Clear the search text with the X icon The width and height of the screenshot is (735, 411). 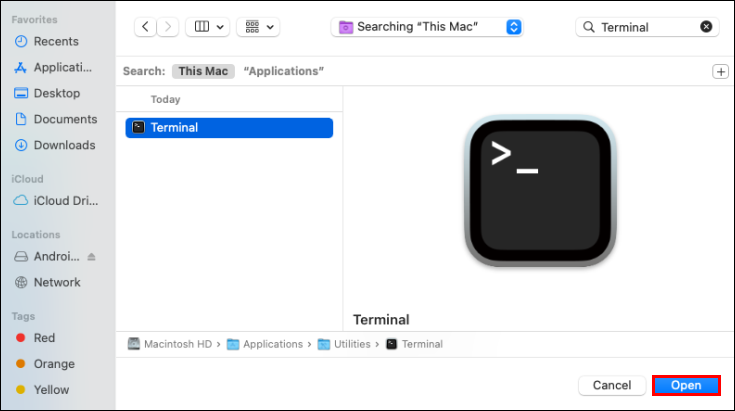(706, 27)
